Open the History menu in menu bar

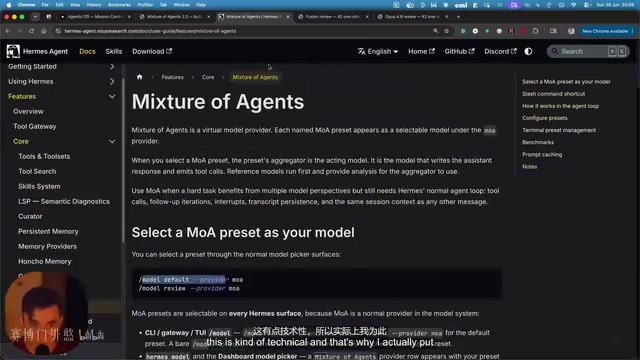click(x=94, y=5)
